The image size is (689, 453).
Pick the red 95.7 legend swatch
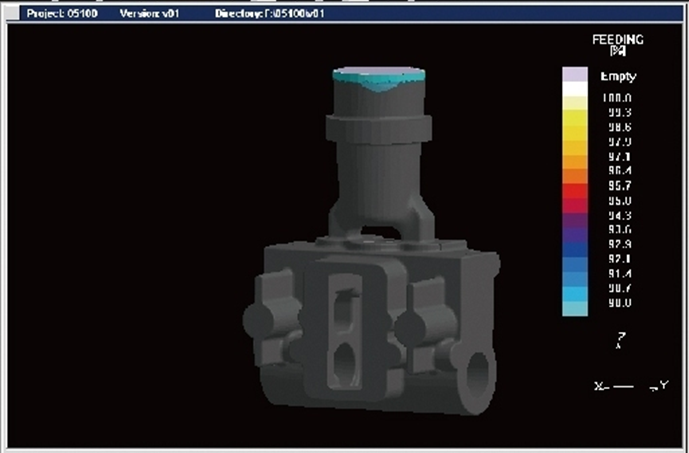click(x=574, y=186)
